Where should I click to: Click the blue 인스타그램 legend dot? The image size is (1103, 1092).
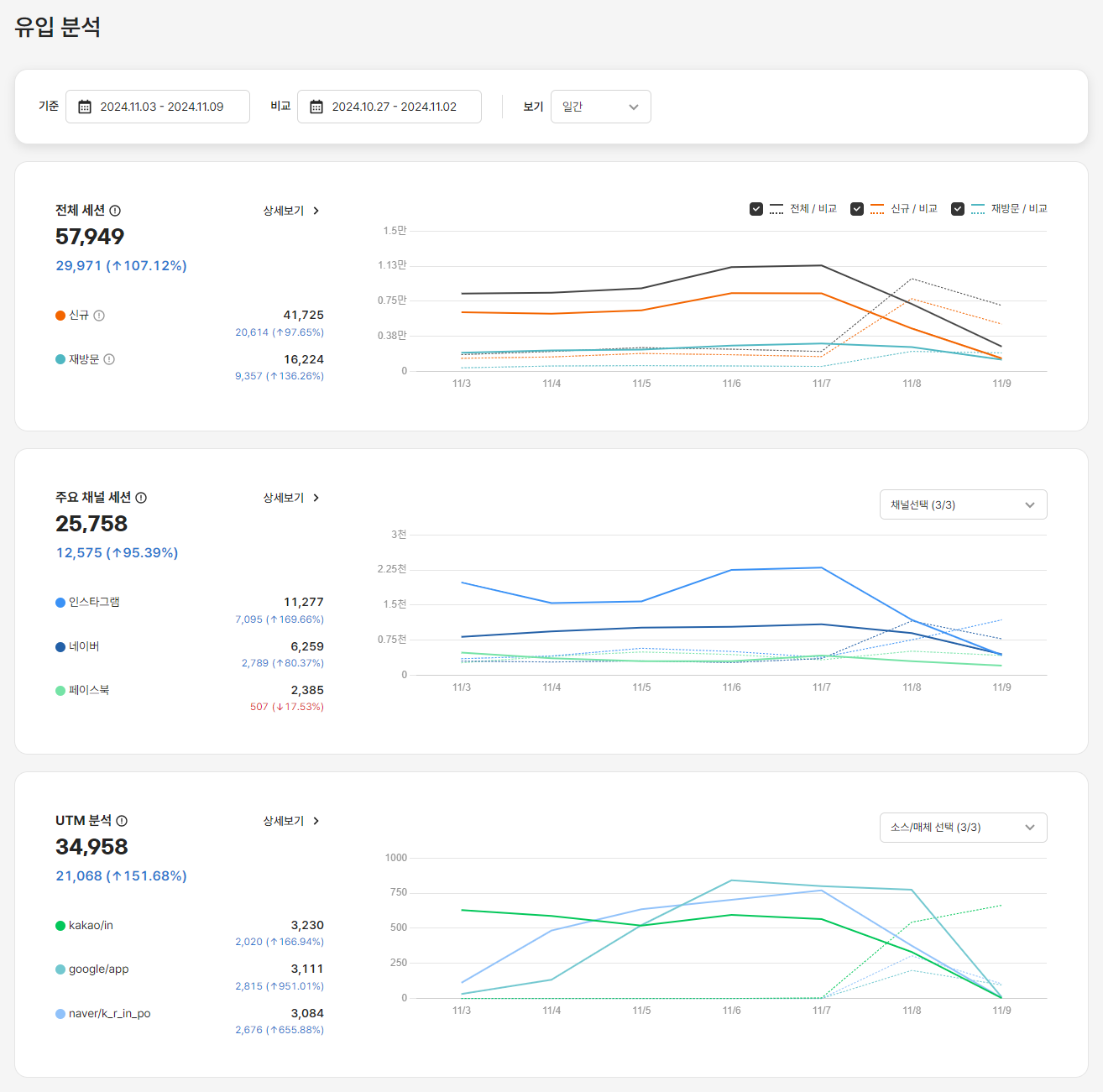click(x=60, y=603)
